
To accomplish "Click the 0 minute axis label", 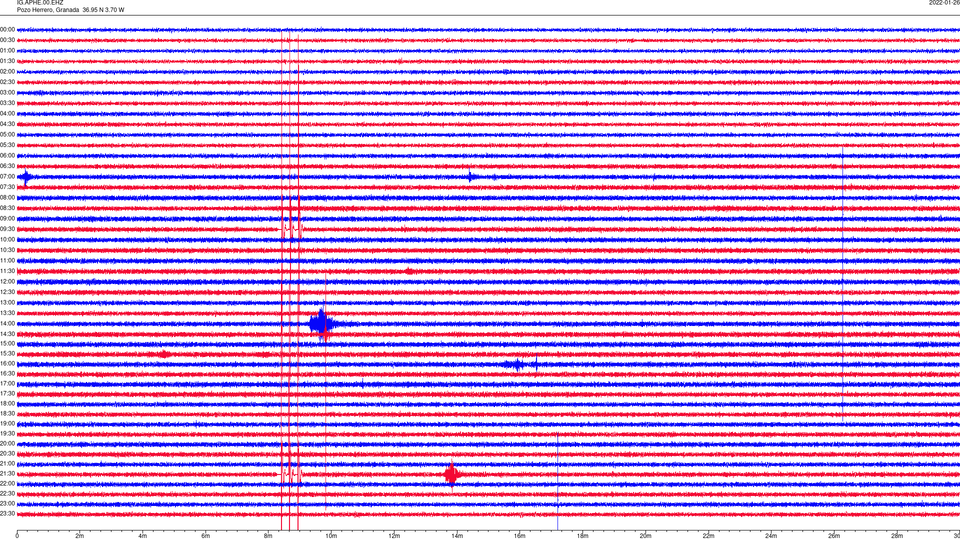I will [17, 536].
